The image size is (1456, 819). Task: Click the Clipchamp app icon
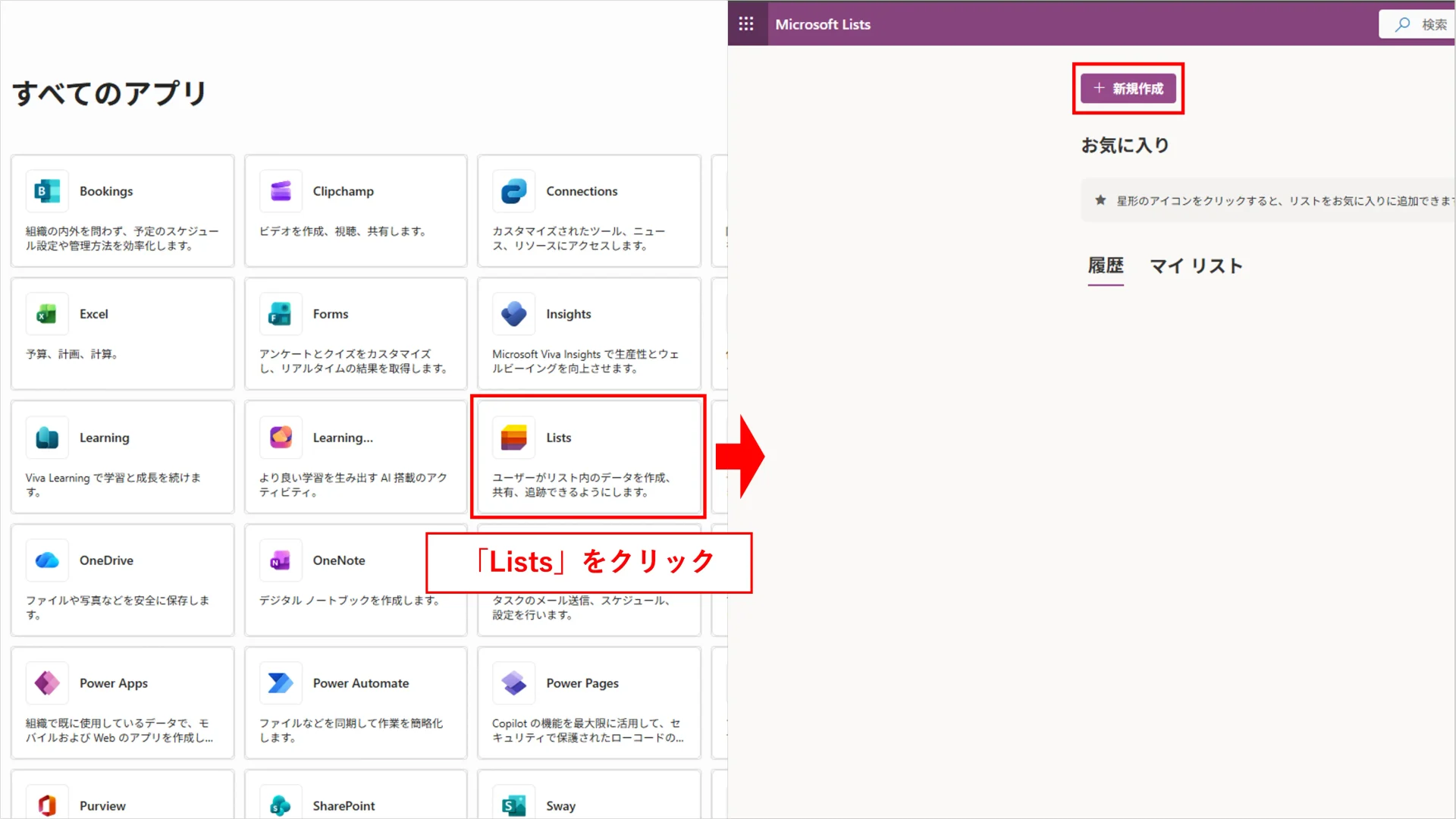(x=281, y=191)
